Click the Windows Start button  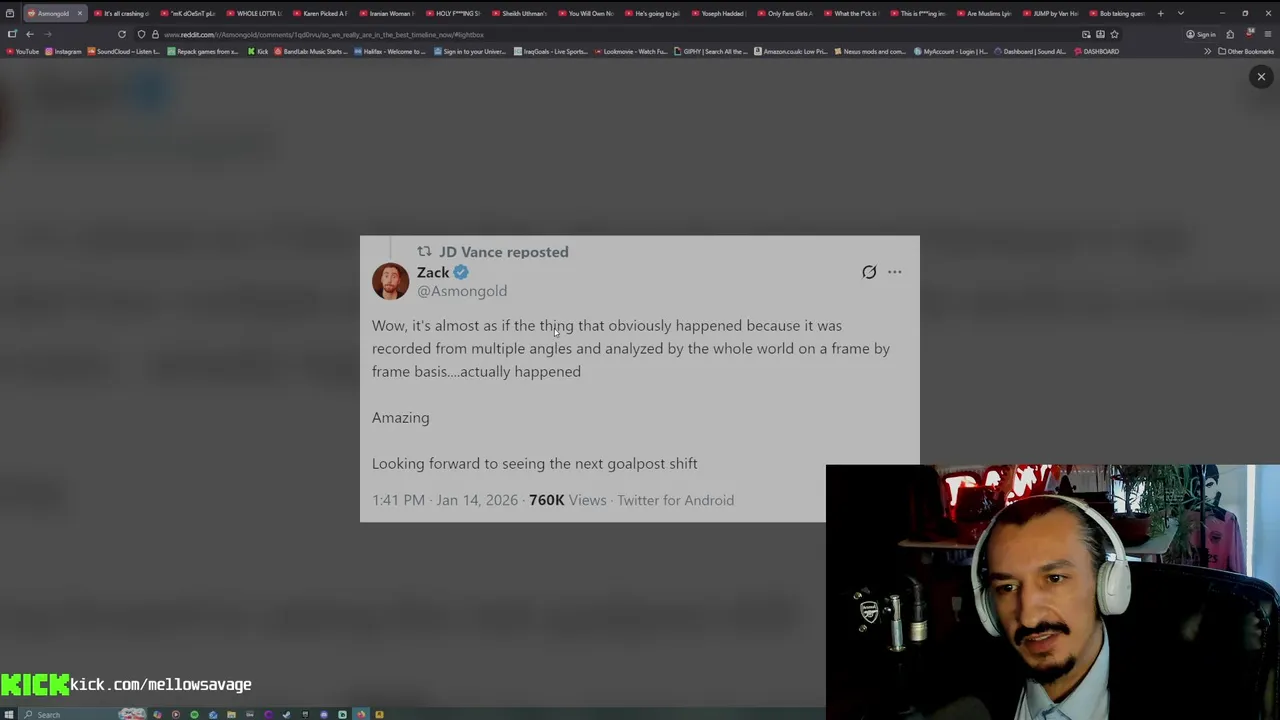[9, 714]
